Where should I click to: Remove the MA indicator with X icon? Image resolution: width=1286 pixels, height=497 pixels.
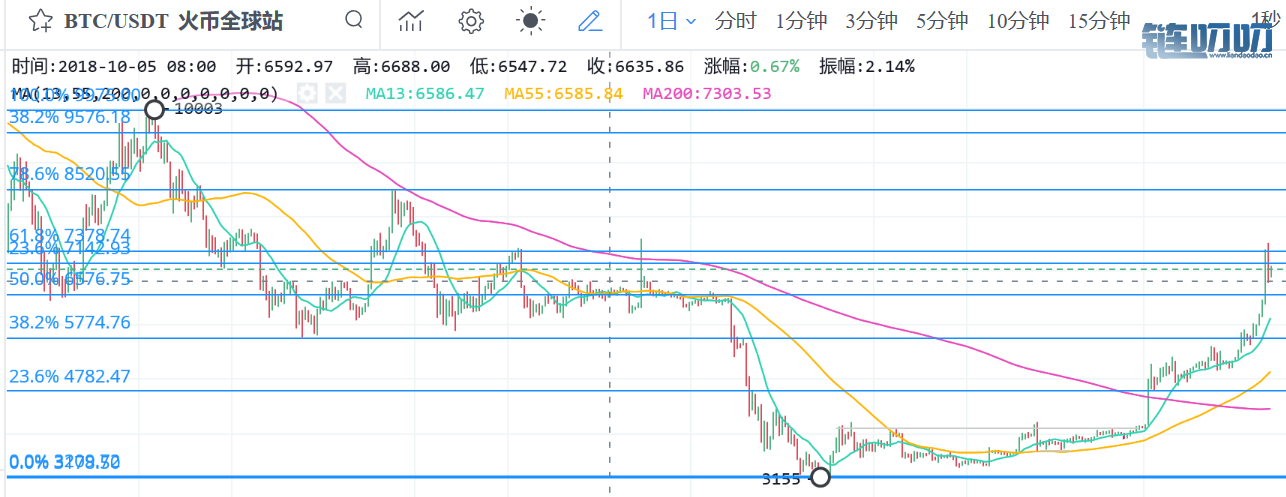pos(335,93)
